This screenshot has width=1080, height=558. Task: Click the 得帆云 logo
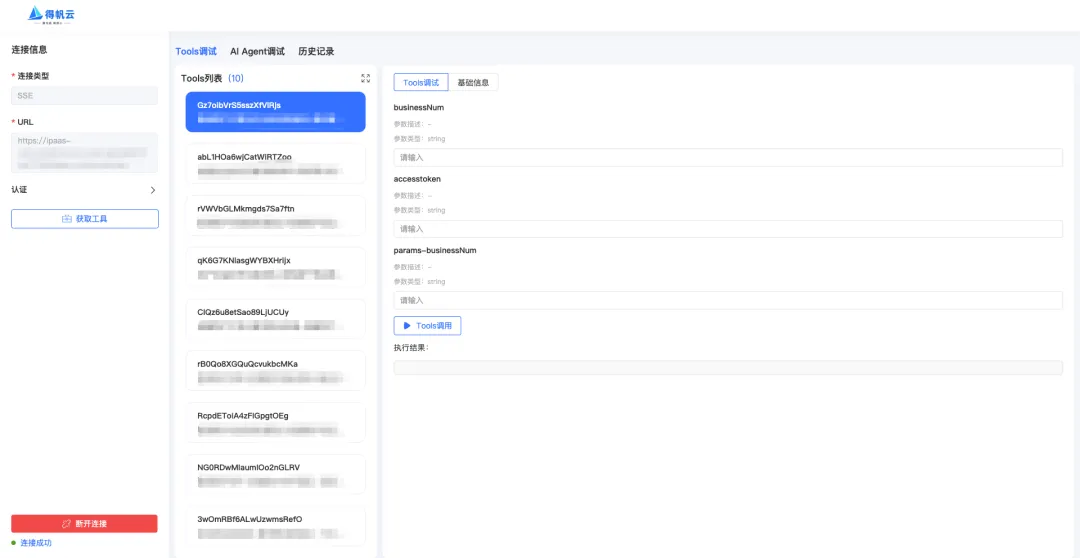(x=50, y=14)
